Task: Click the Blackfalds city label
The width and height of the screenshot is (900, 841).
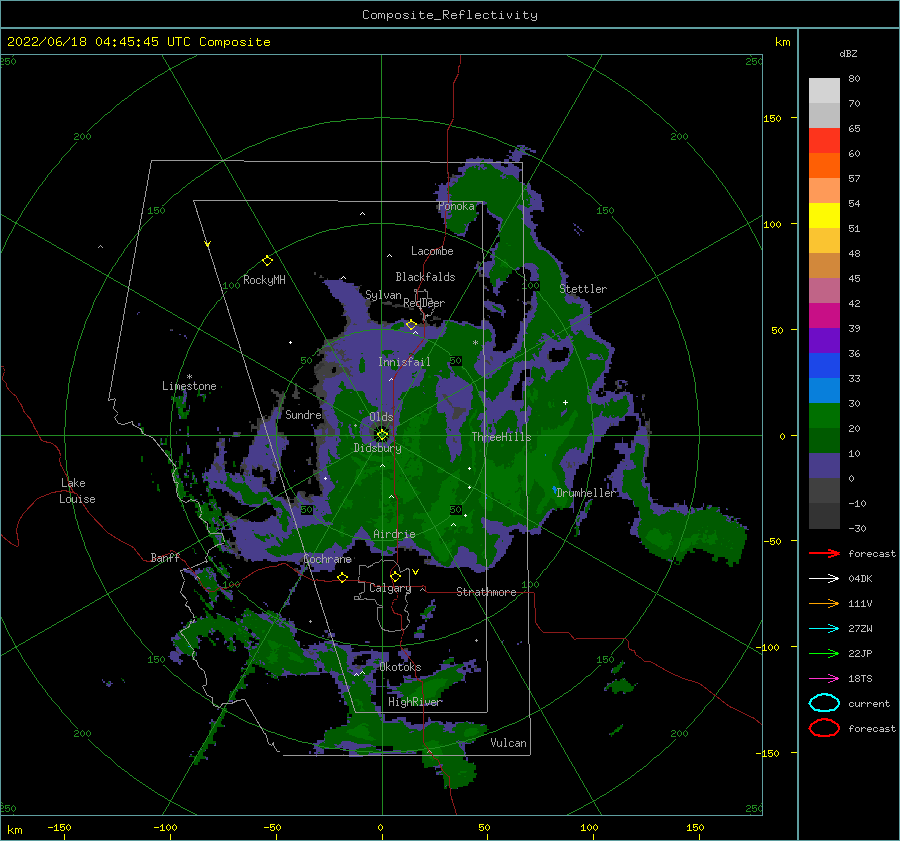Action: 425,277
